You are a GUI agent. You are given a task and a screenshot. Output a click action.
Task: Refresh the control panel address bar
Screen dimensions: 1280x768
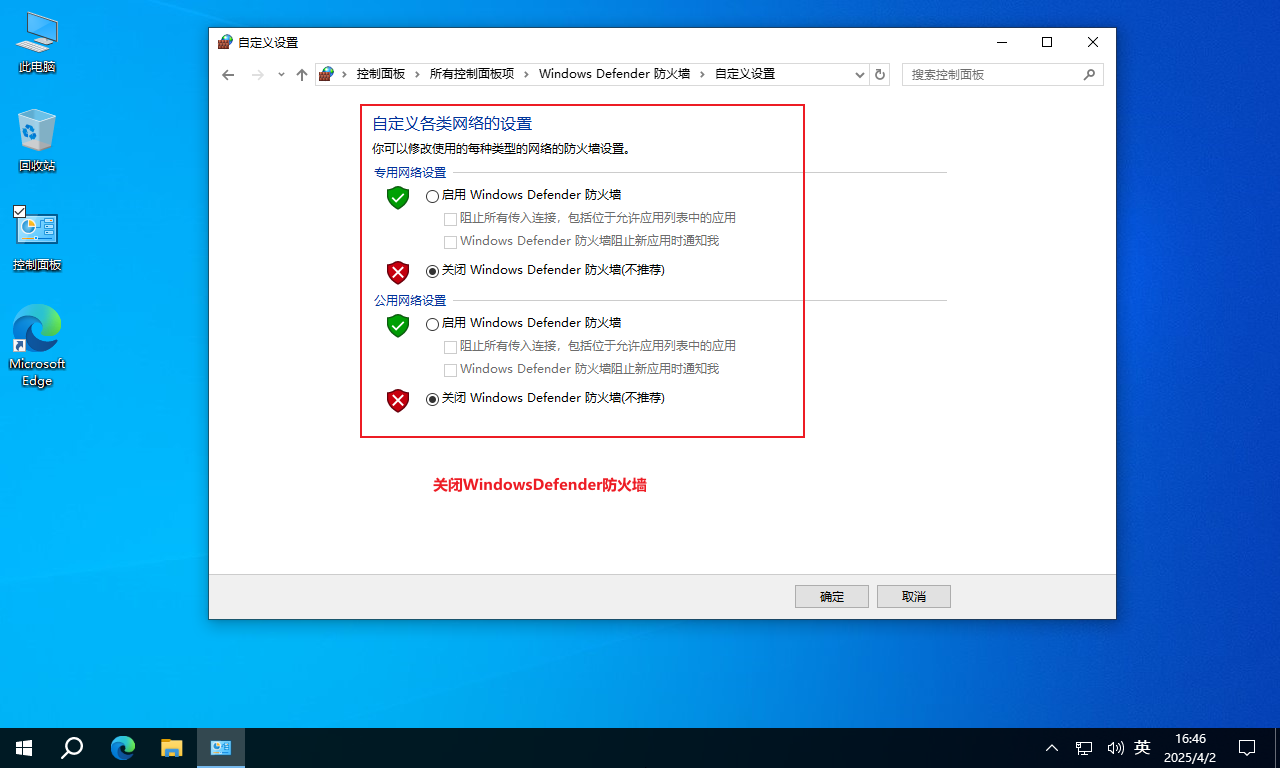880,74
